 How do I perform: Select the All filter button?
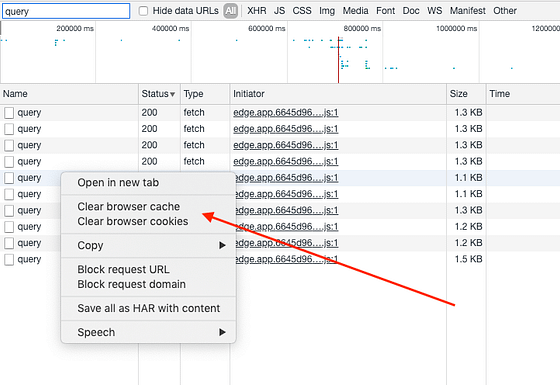pyautogui.click(x=231, y=11)
